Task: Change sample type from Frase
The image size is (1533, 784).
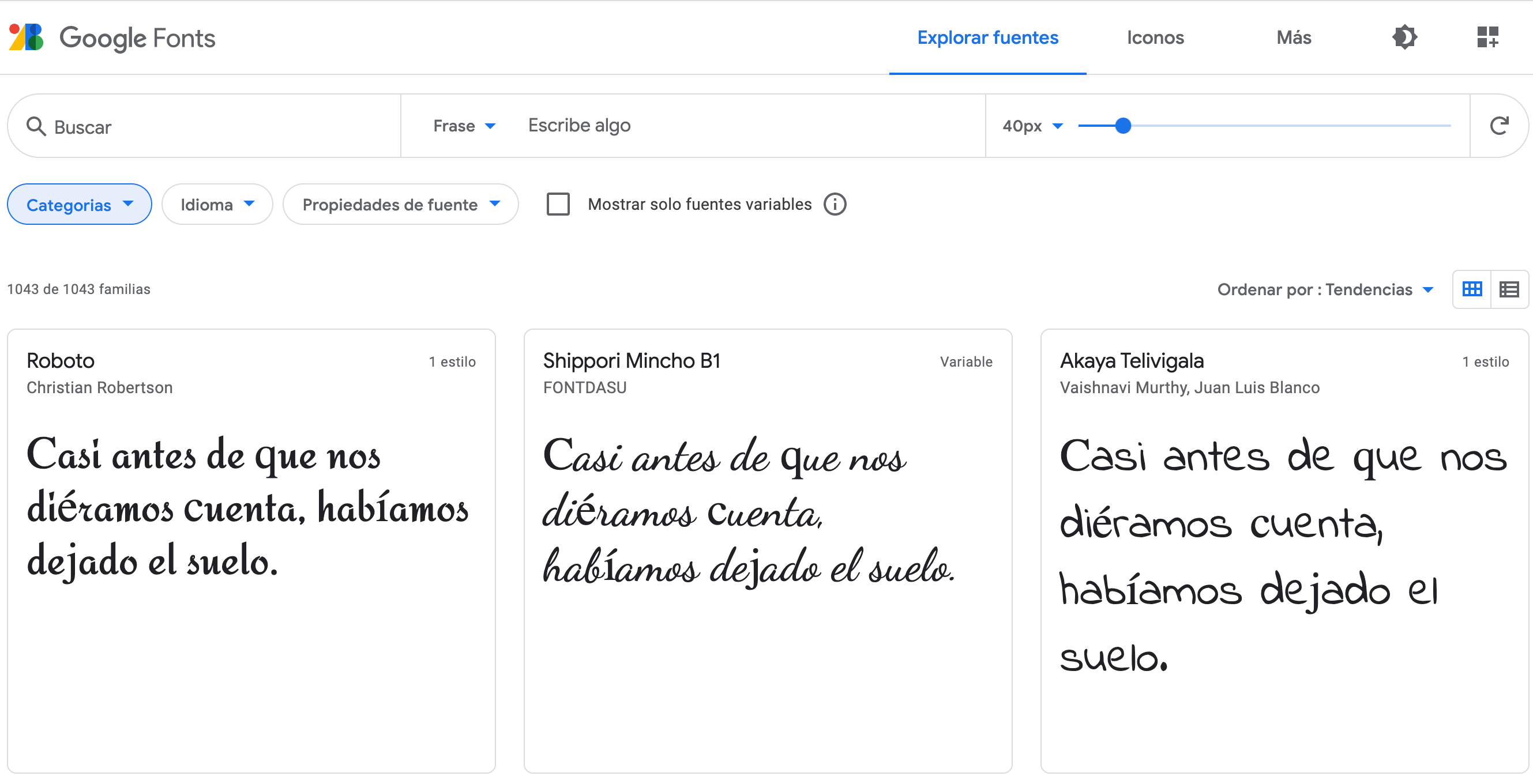Action: coord(465,126)
